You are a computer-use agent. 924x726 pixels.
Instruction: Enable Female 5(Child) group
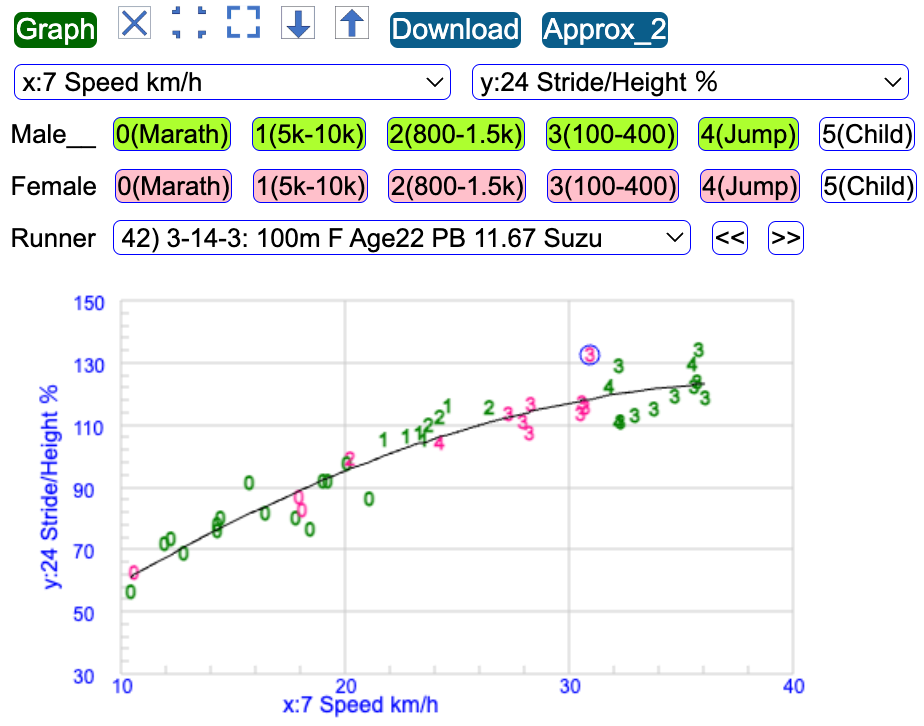click(x=867, y=186)
